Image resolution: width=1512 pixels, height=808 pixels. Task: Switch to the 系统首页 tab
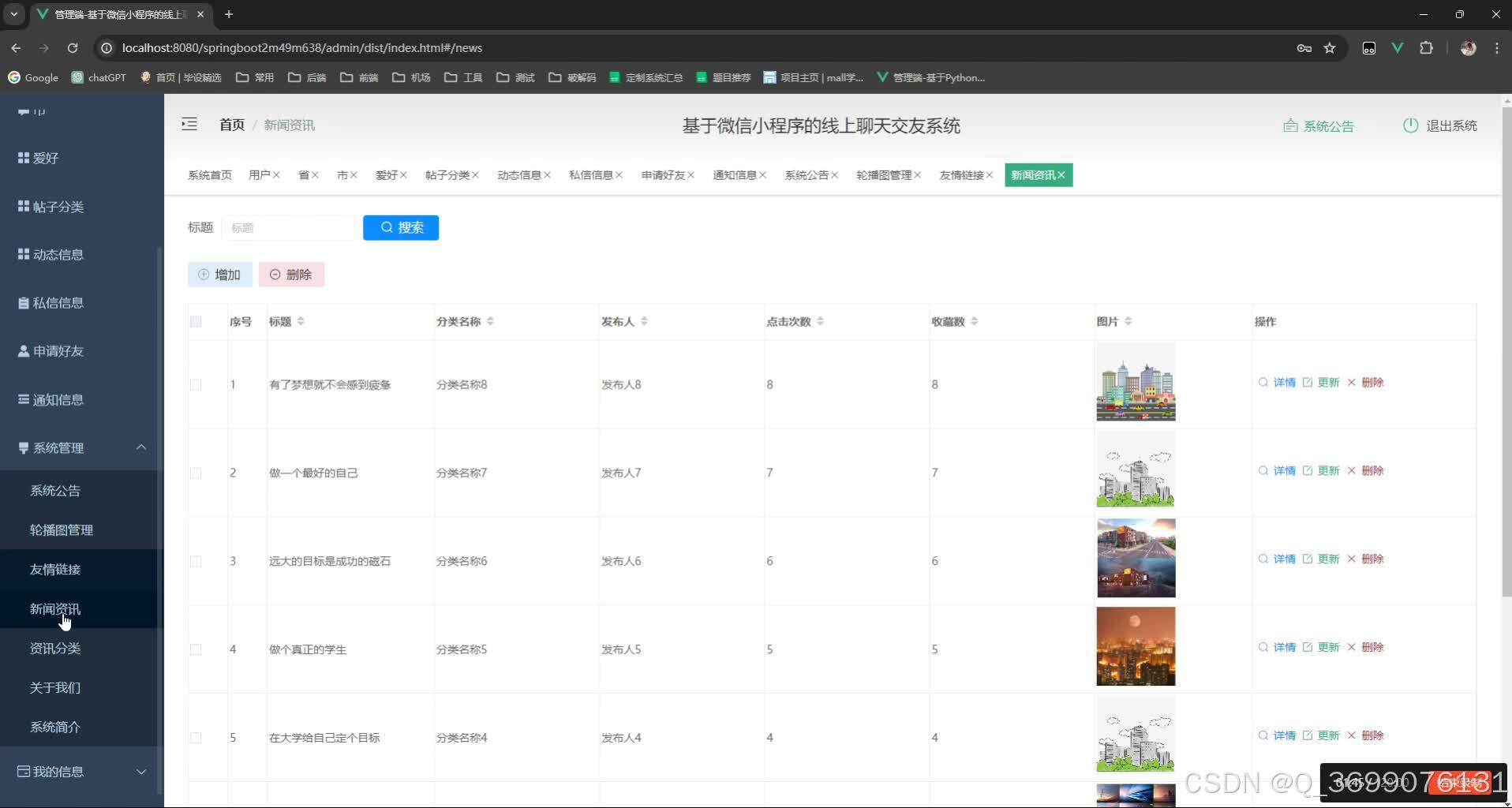(209, 174)
